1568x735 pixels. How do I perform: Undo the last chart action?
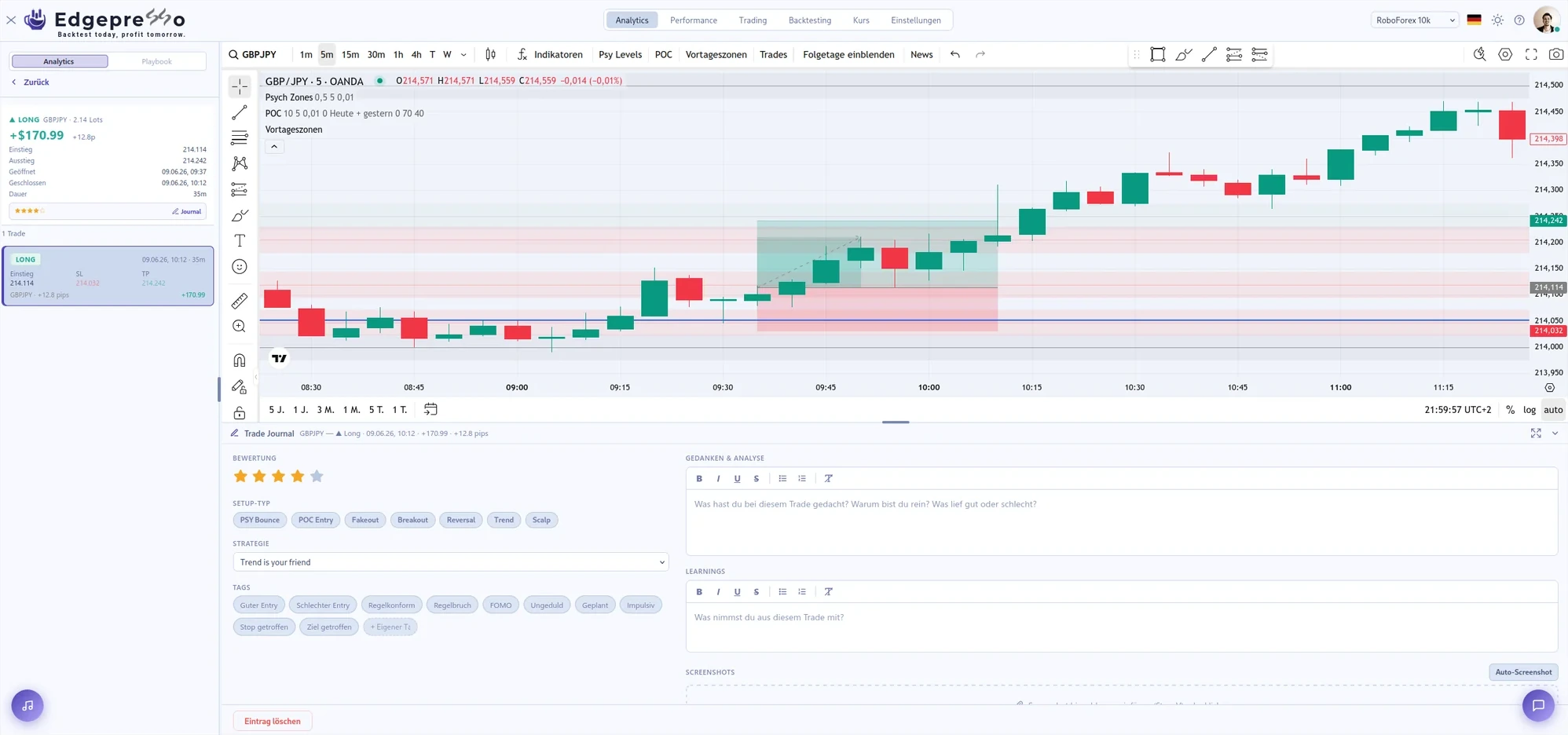(955, 54)
